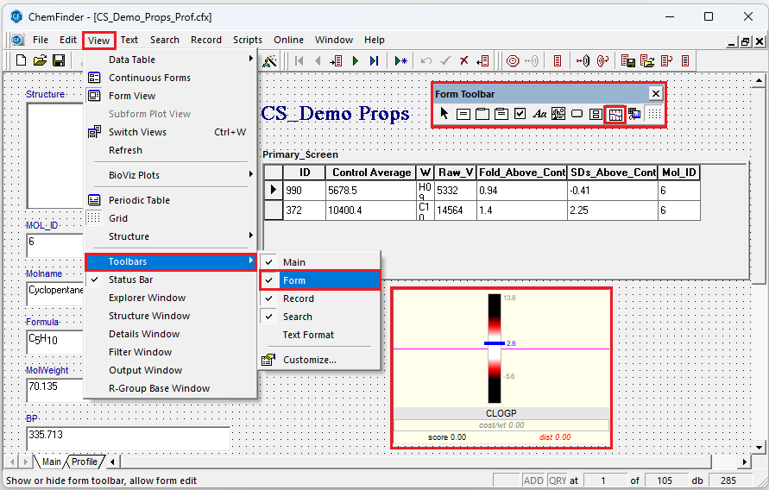
Task: Click the Save icon in main toolbar
Action: coord(59,61)
